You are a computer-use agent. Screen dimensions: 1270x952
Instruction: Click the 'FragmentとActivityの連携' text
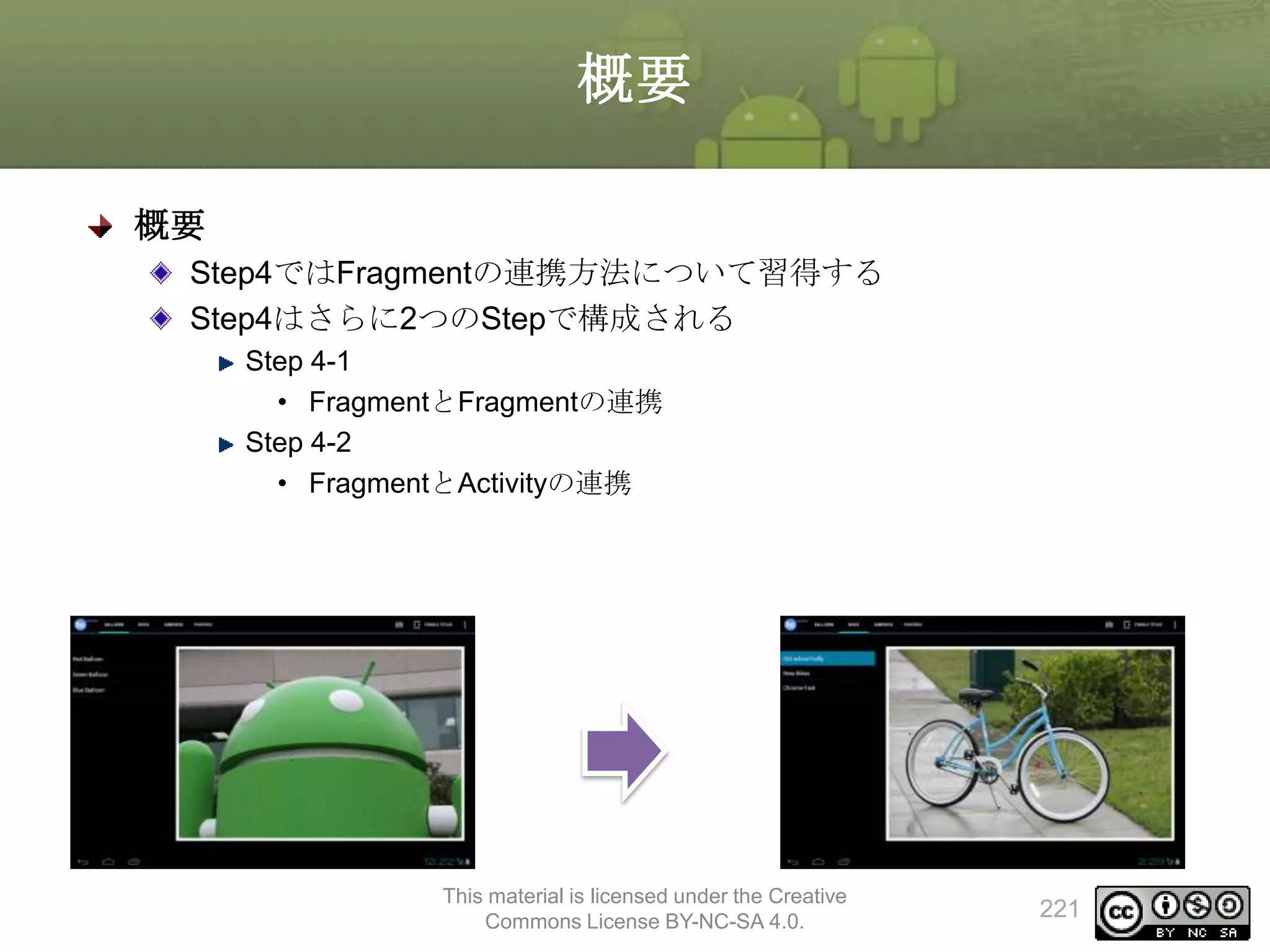(x=470, y=483)
